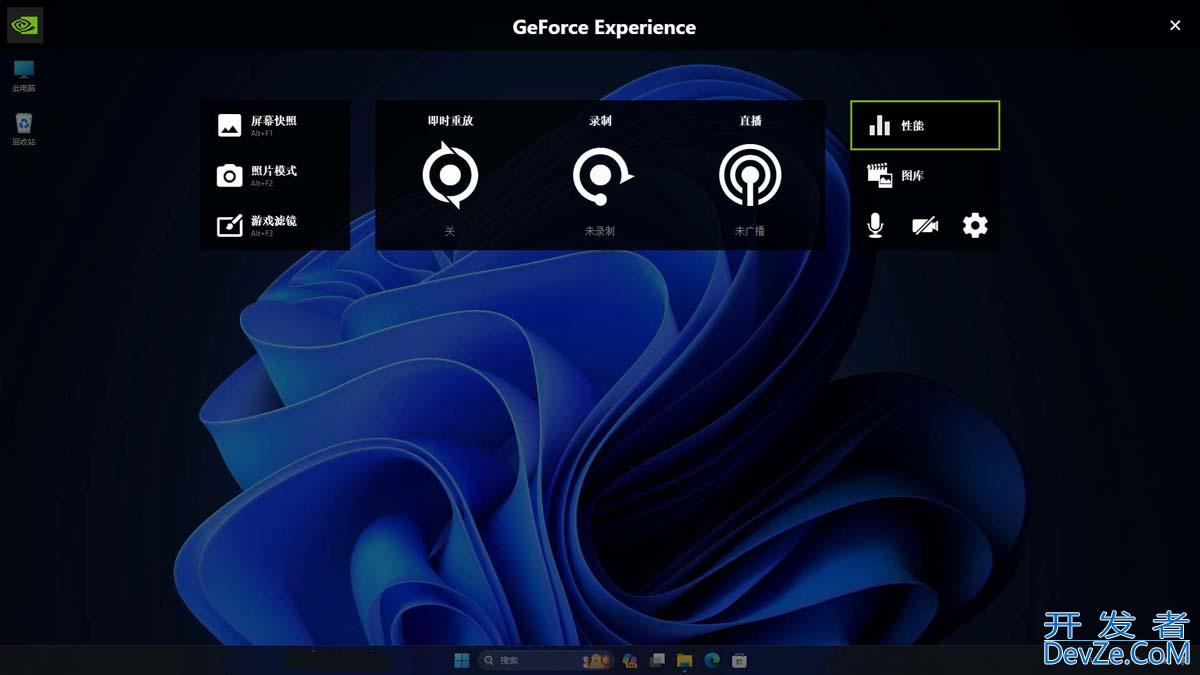1200x675 pixels.
Task: Launch Microsoft Edge from taskbar
Action: coord(712,660)
